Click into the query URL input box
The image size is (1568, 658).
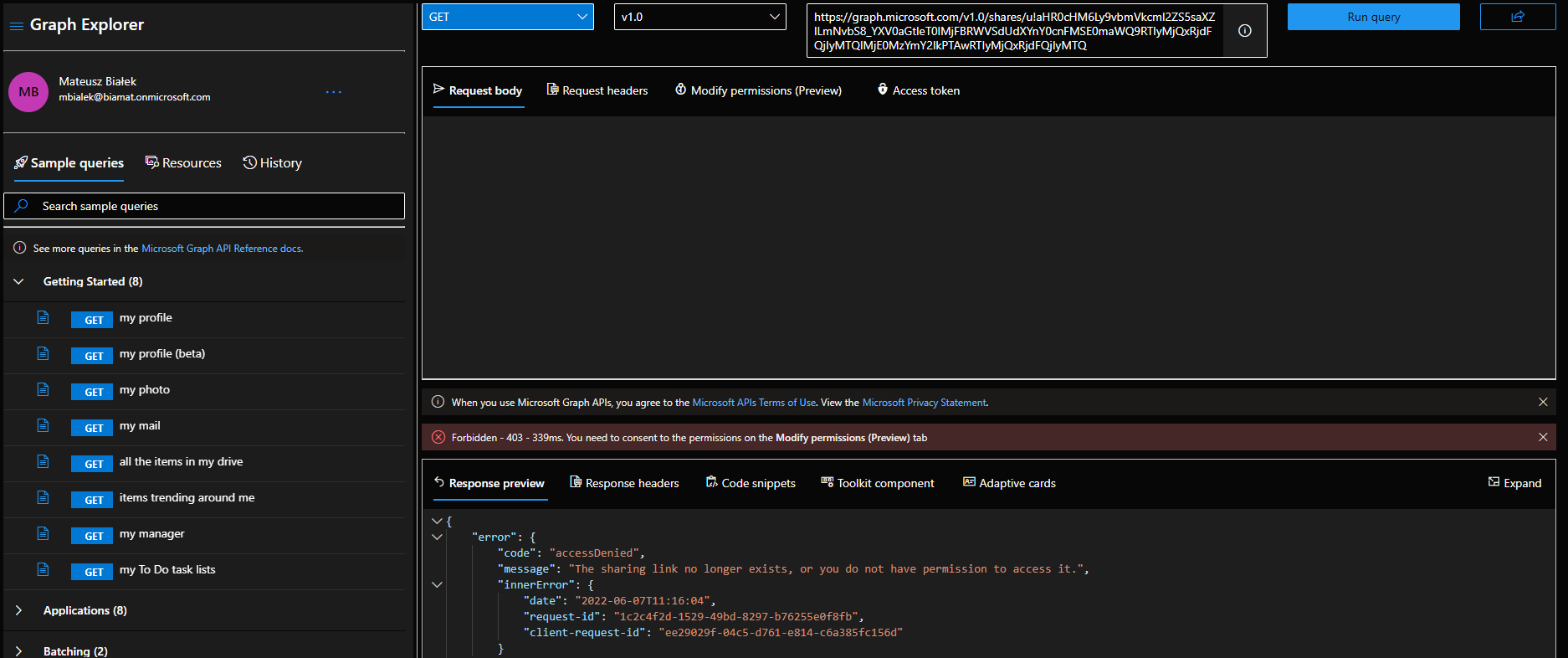point(1015,31)
